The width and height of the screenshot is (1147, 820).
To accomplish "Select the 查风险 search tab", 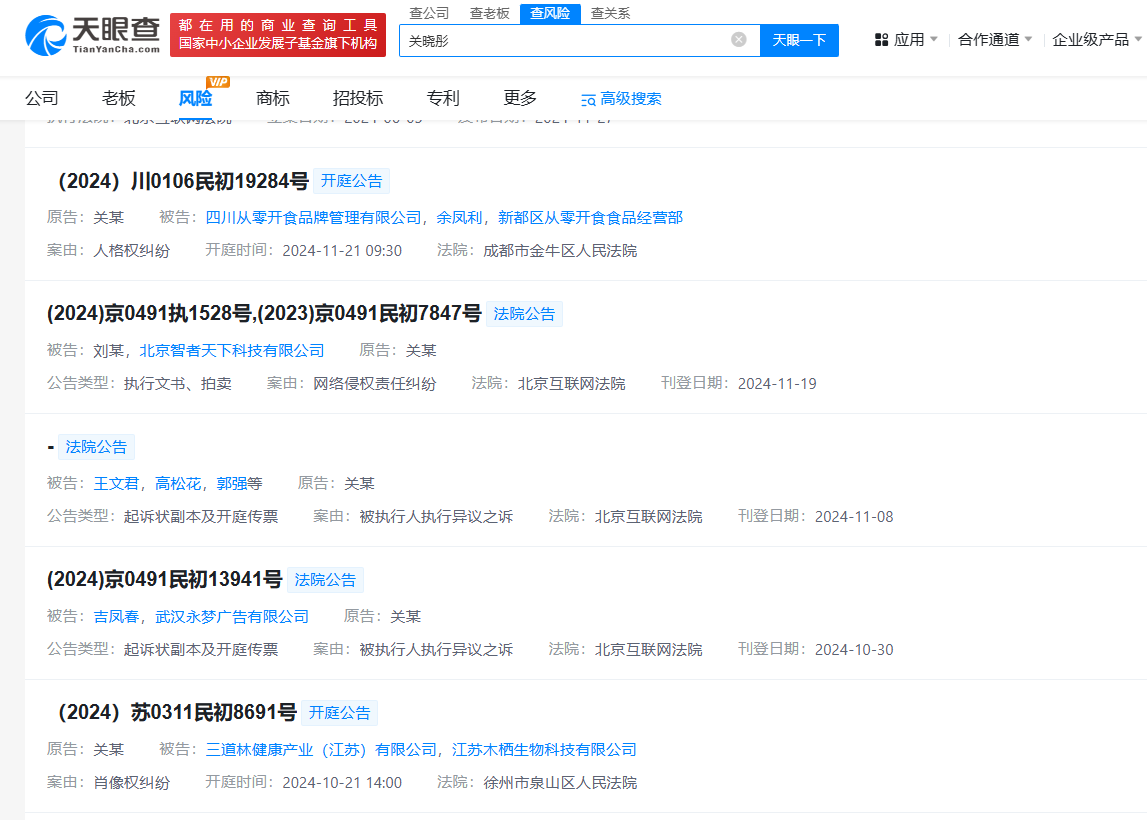I will 550,13.
